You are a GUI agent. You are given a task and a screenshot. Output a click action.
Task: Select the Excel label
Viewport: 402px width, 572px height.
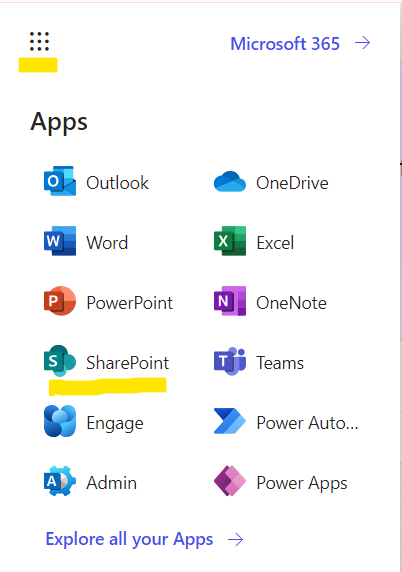[275, 243]
